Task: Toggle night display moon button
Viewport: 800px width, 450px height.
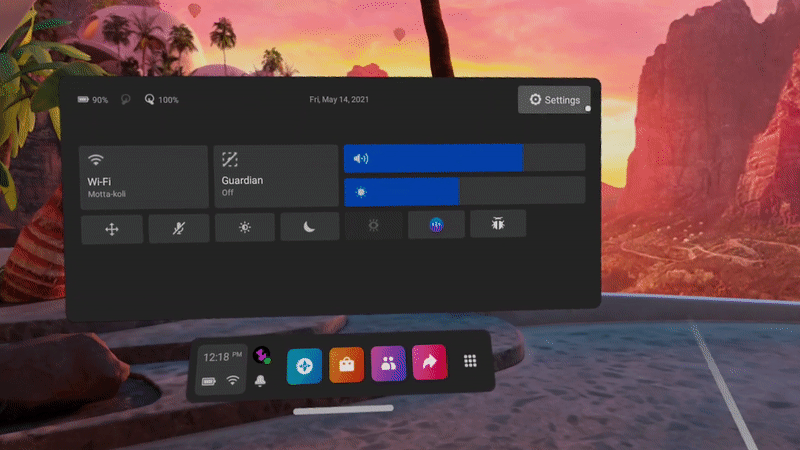Action: coord(310,228)
